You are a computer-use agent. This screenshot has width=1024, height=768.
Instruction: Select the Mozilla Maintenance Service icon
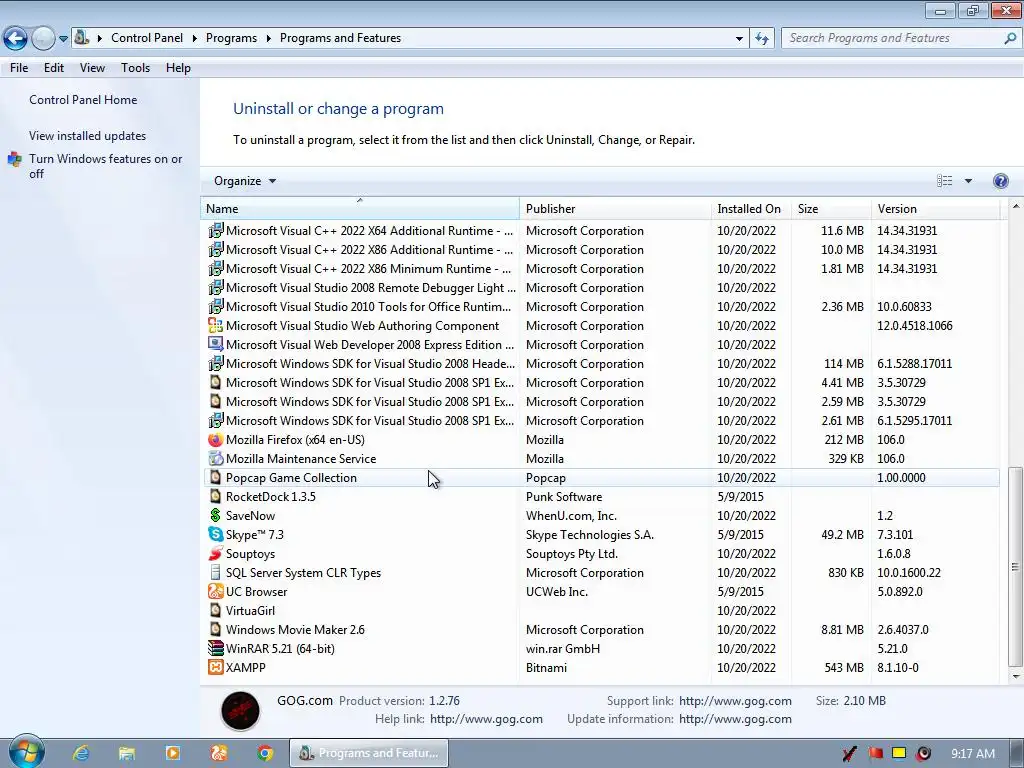215,458
